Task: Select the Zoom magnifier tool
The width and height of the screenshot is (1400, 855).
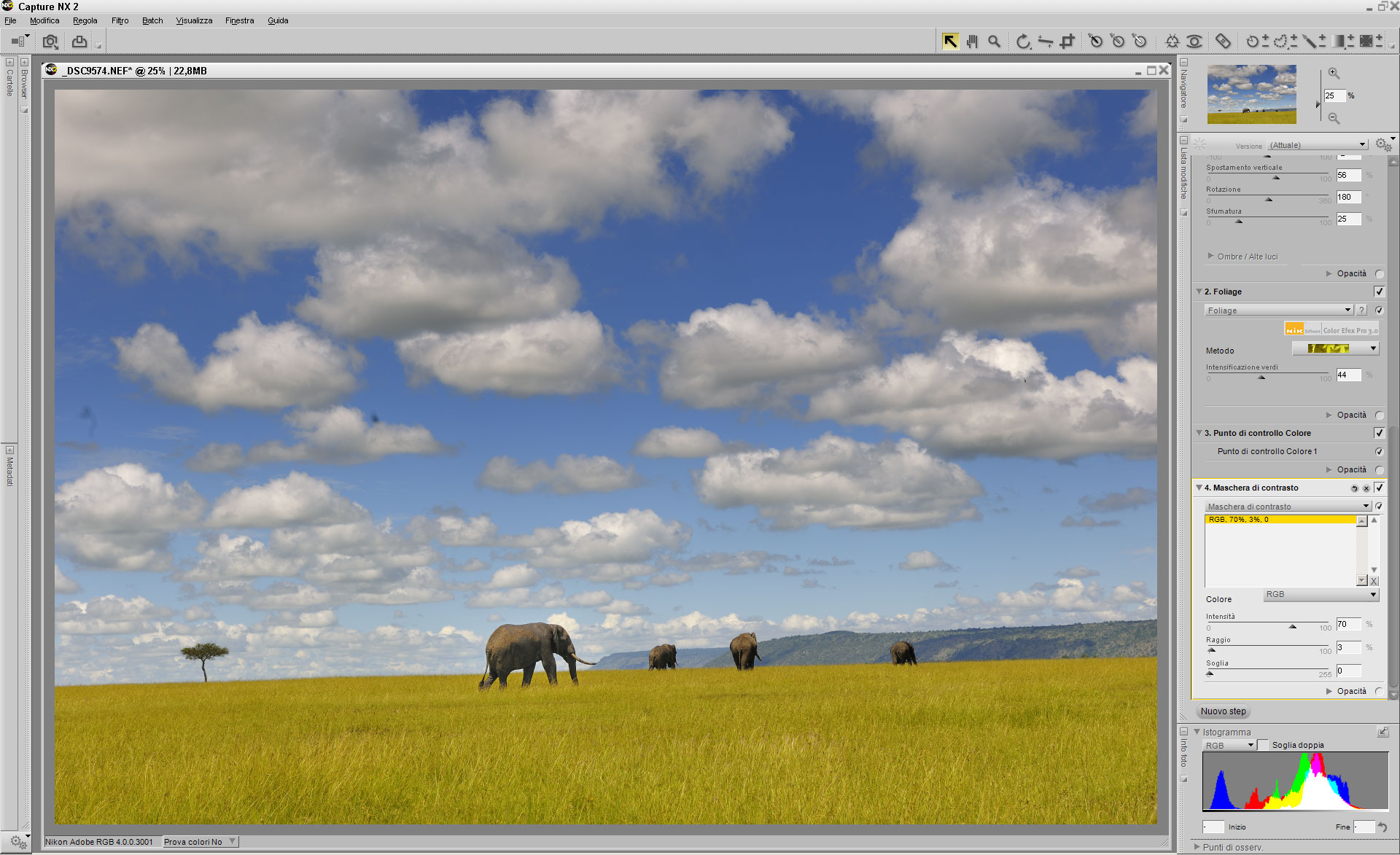Action: 994,42
